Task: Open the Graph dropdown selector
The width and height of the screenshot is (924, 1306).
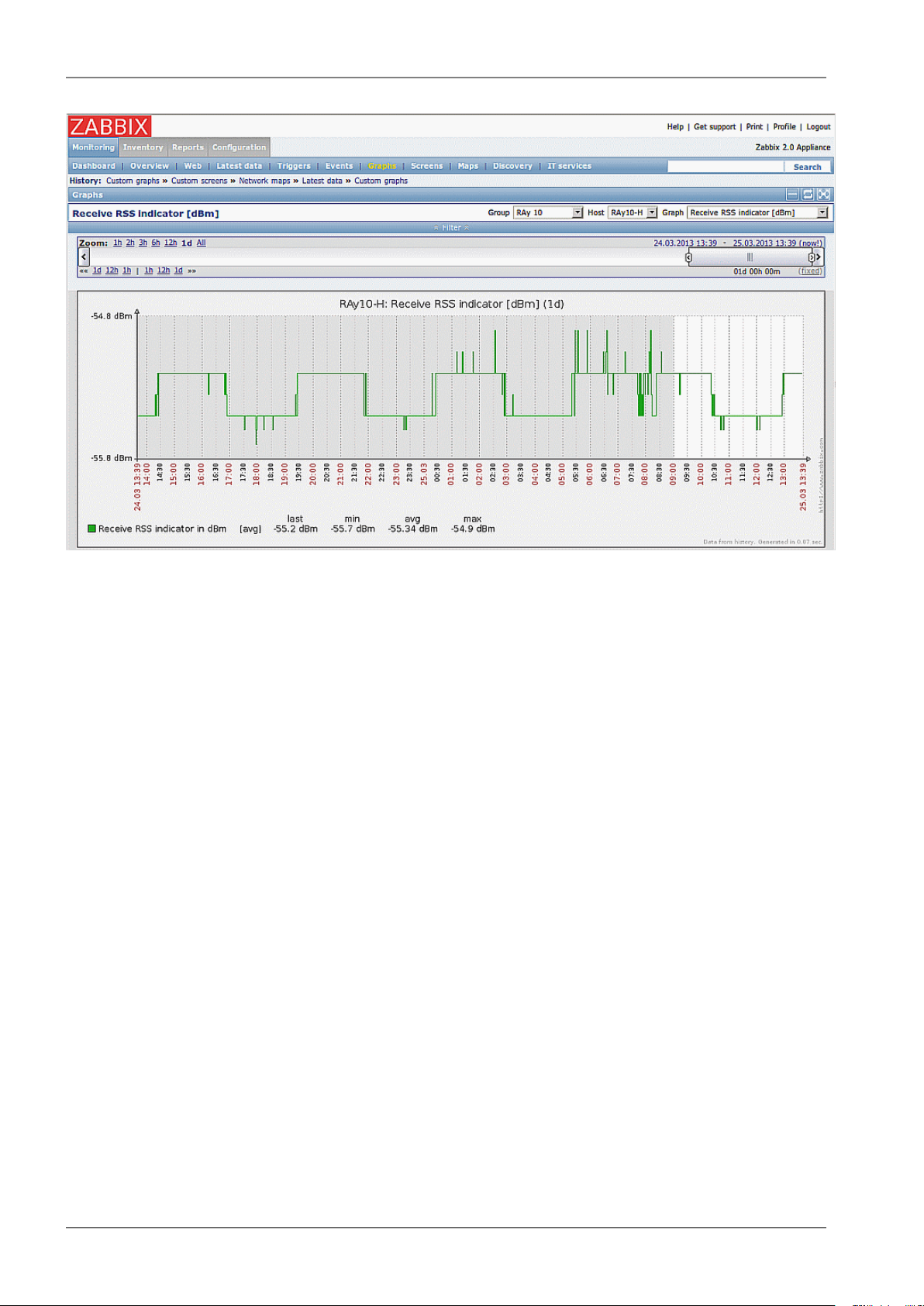Action: pos(758,212)
